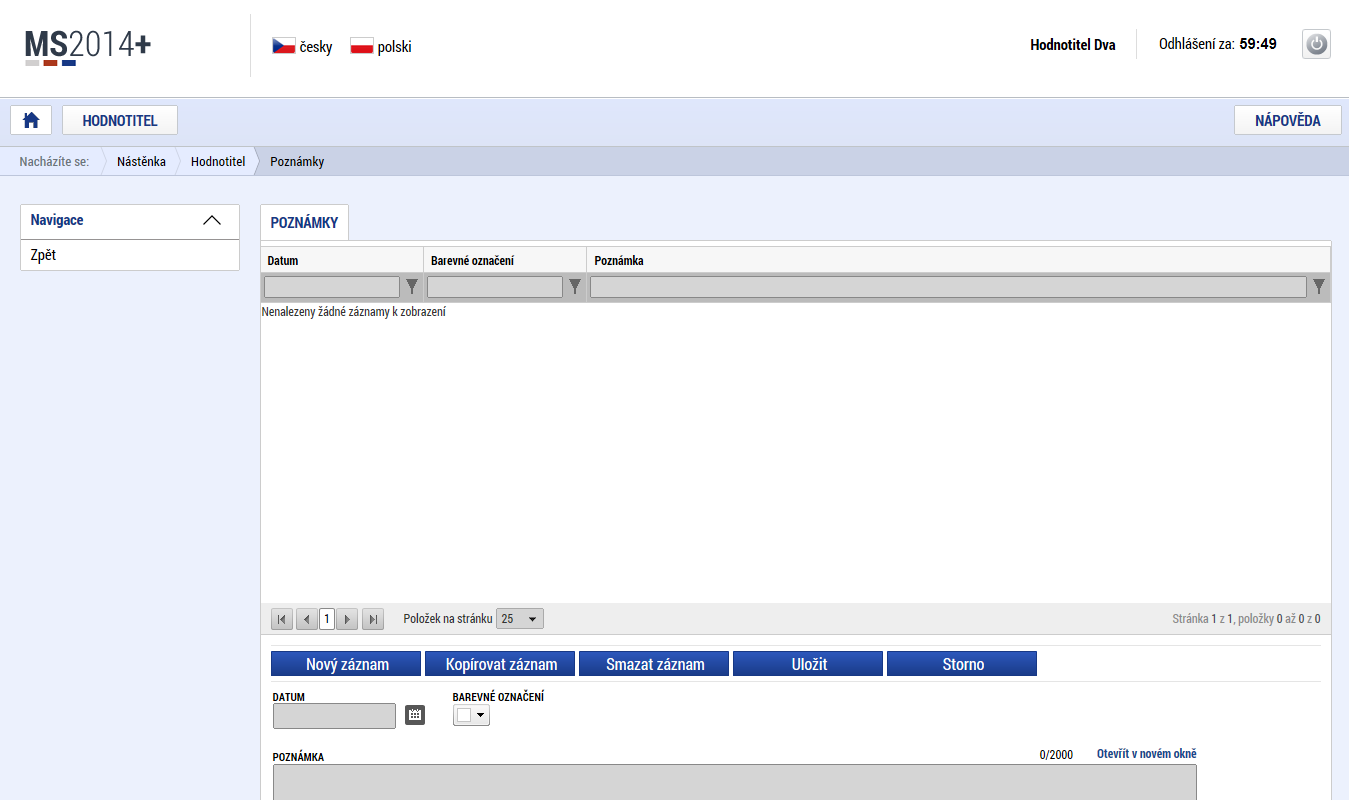Viewport: 1349px width, 800px height.
Task: Open the calendar date picker icon
Action: tap(415, 715)
